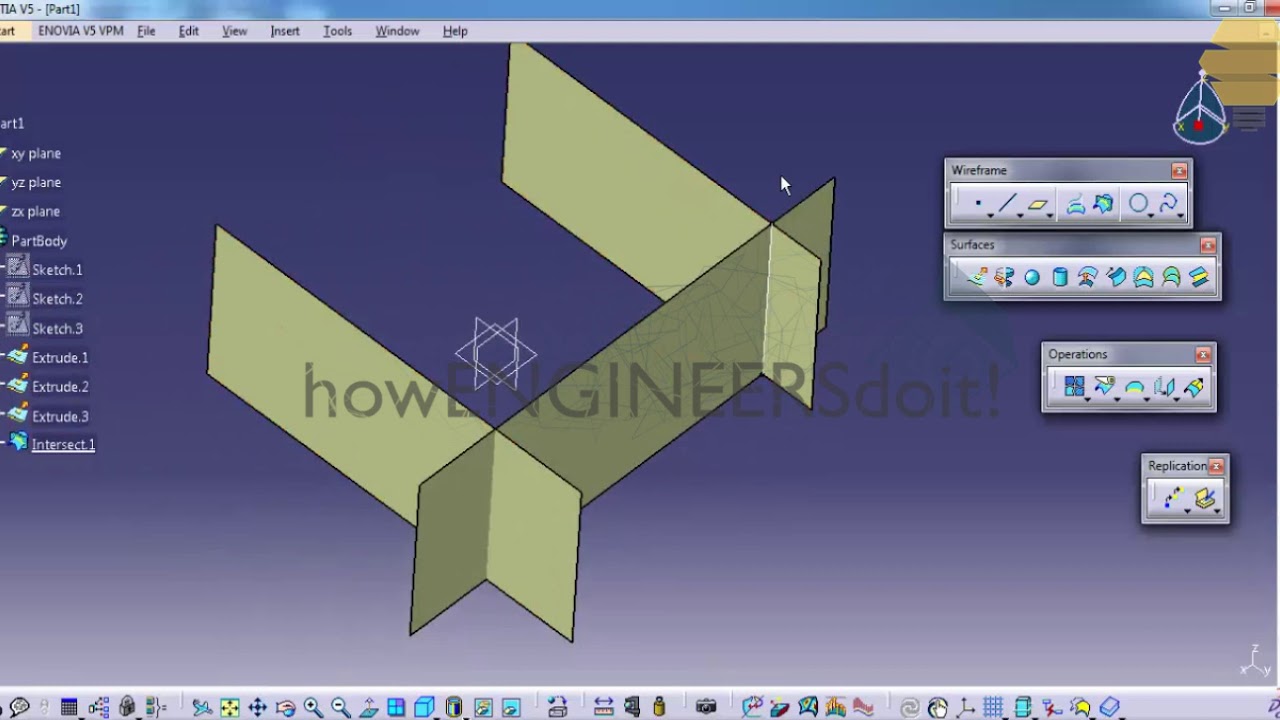1280x720 pixels.
Task: Click the Axis System icon
Action: (966, 708)
